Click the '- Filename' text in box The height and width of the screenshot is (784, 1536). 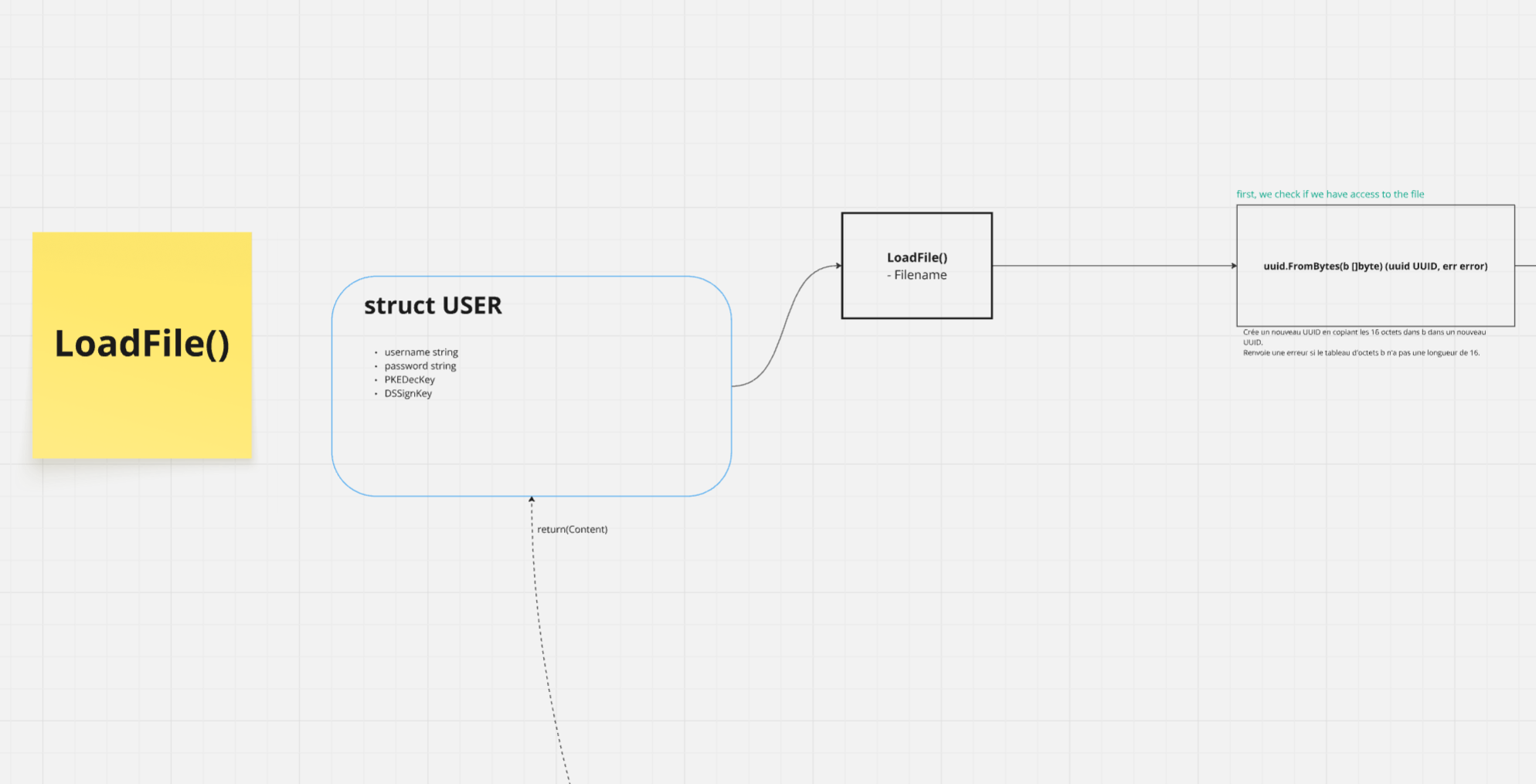click(x=917, y=275)
